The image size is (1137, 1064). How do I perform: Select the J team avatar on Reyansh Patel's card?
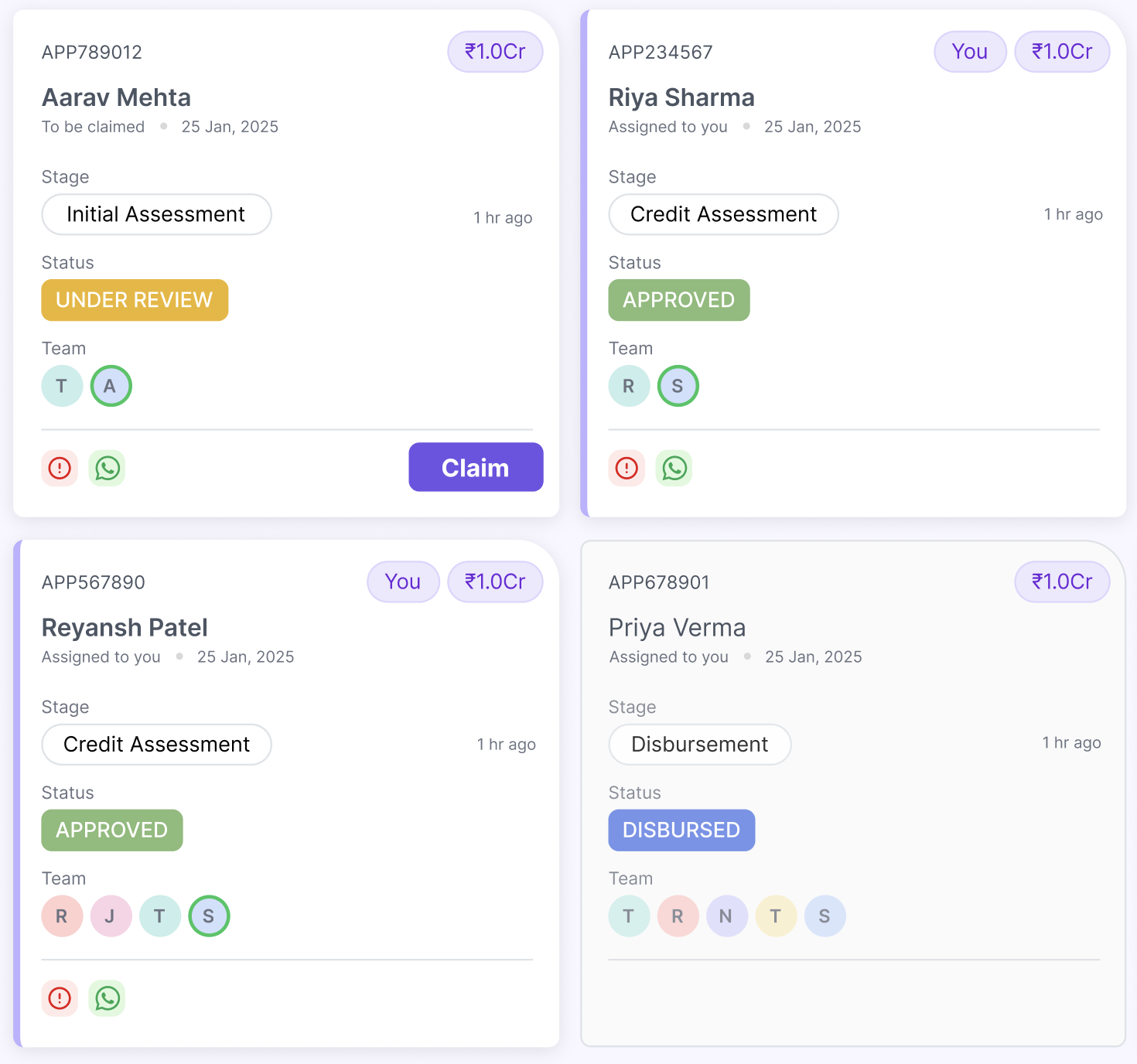111,916
